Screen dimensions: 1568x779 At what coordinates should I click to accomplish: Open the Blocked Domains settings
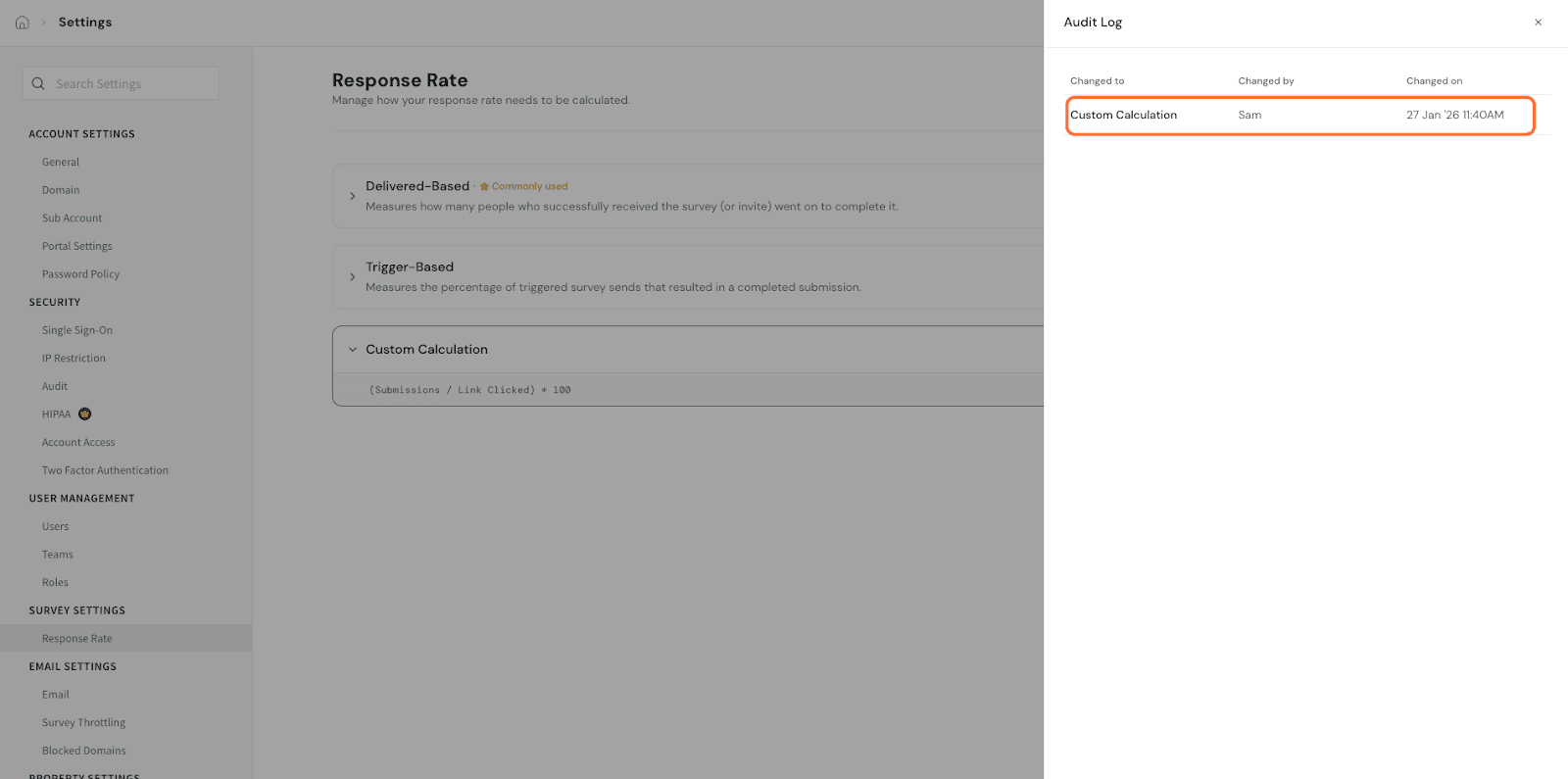(83, 752)
